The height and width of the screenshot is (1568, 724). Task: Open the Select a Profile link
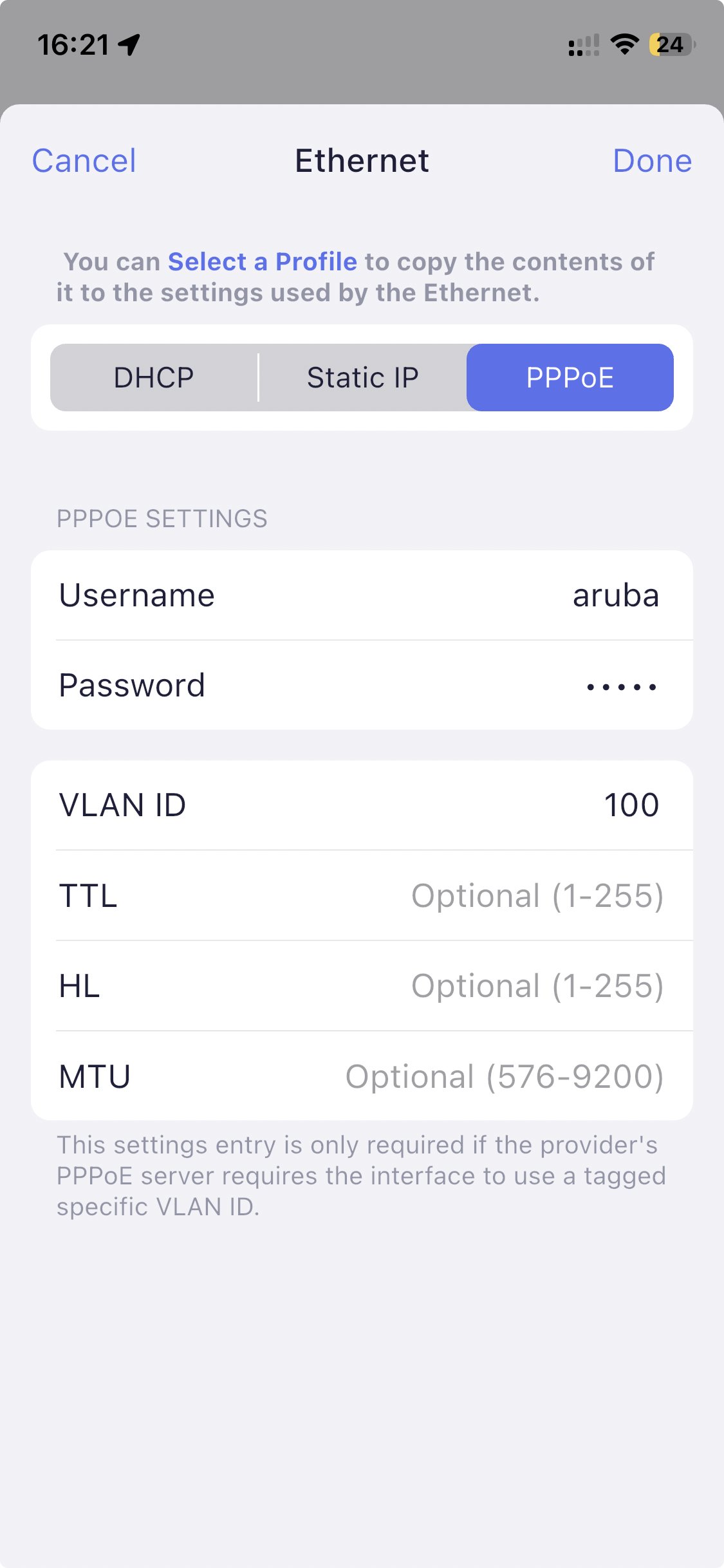pyautogui.click(x=262, y=262)
